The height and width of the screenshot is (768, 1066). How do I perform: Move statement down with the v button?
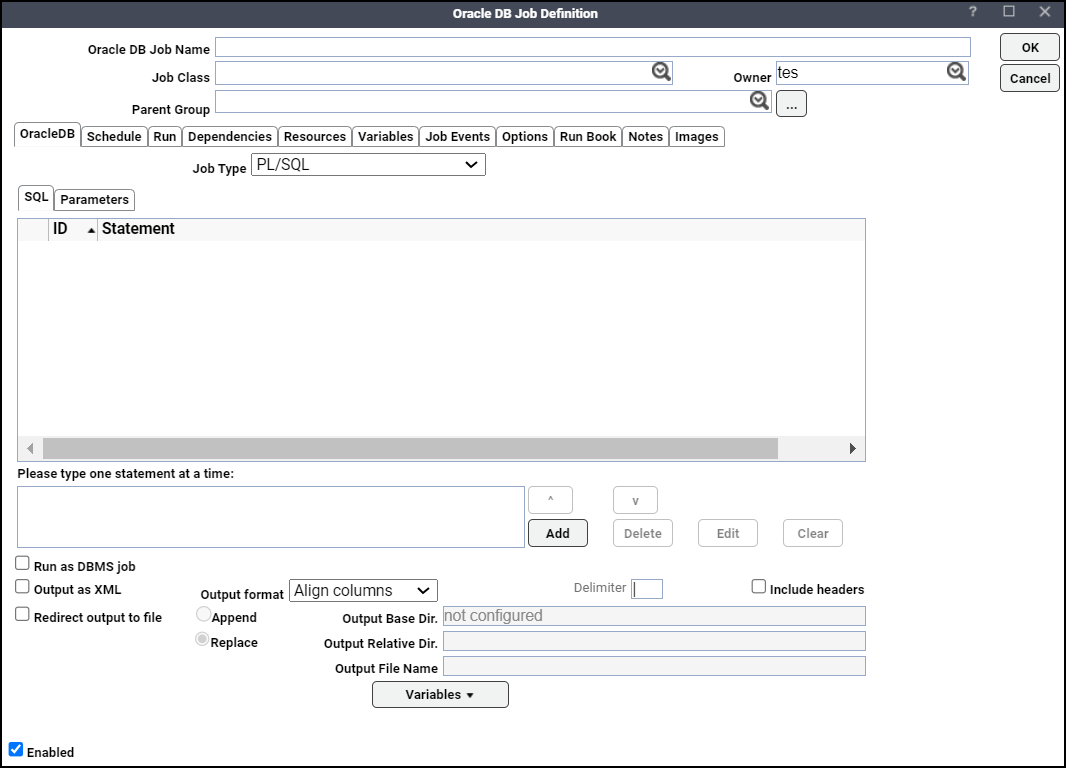[635, 500]
